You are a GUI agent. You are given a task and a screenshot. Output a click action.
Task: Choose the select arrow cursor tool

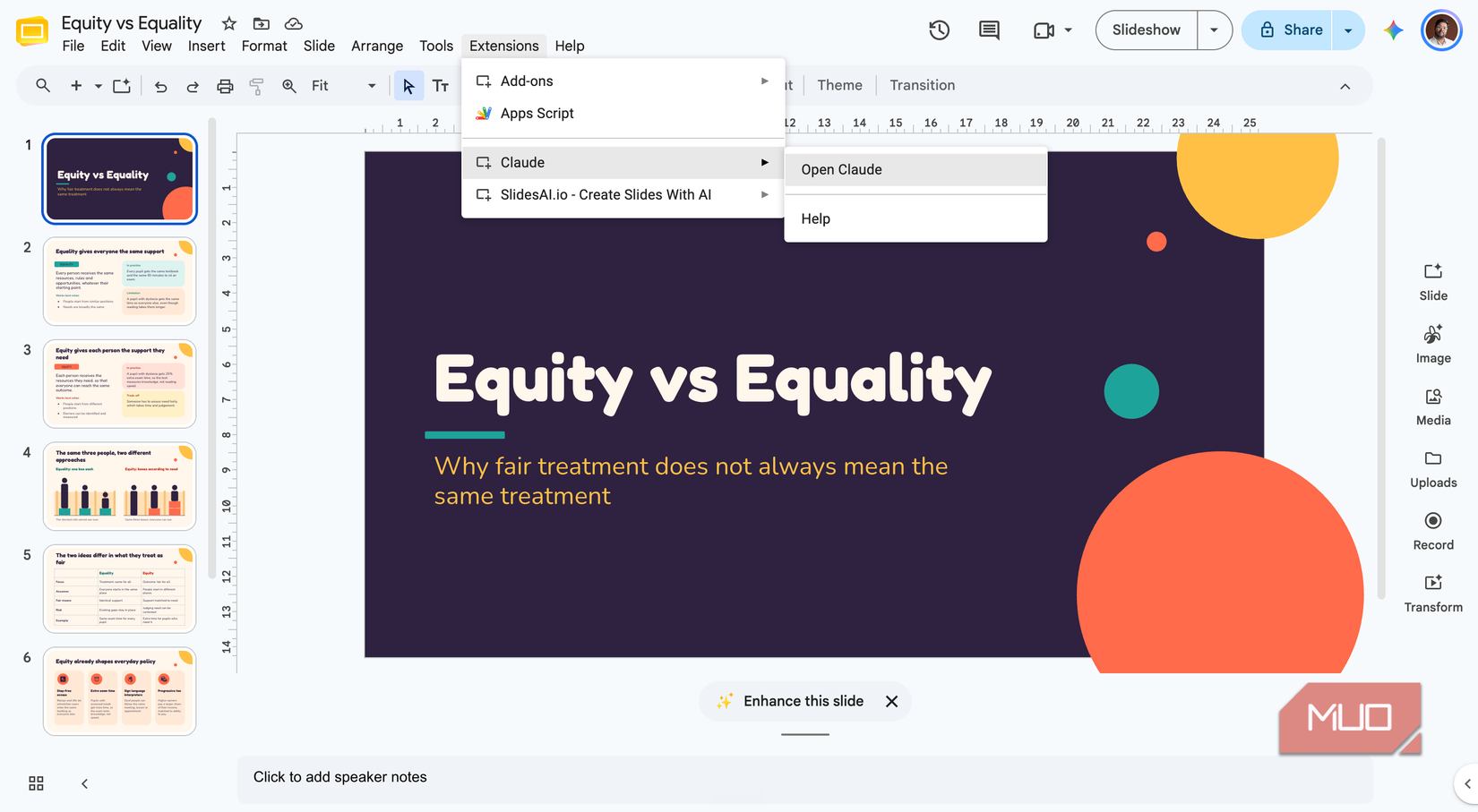tap(408, 86)
